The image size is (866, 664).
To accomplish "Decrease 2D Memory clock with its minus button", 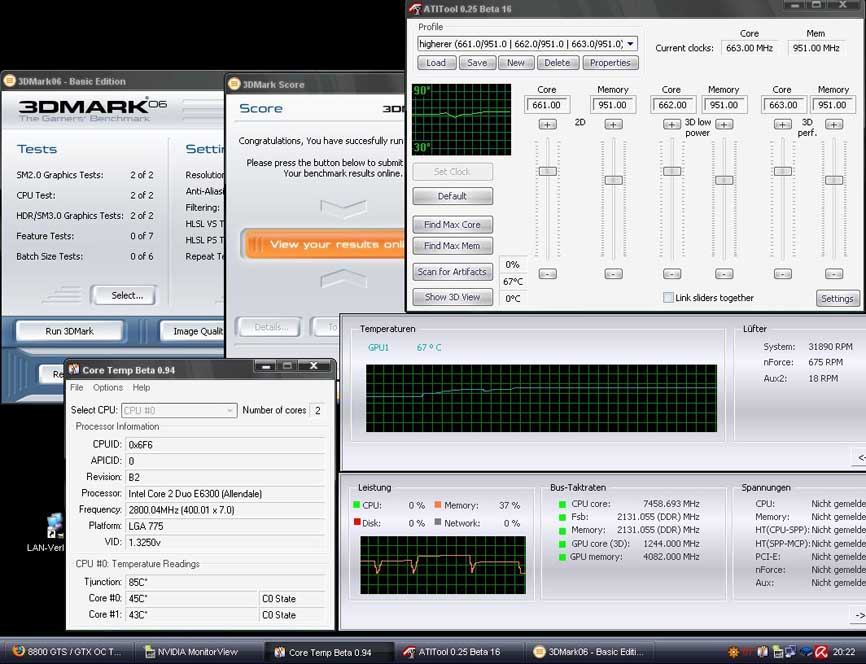I will [613, 273].
